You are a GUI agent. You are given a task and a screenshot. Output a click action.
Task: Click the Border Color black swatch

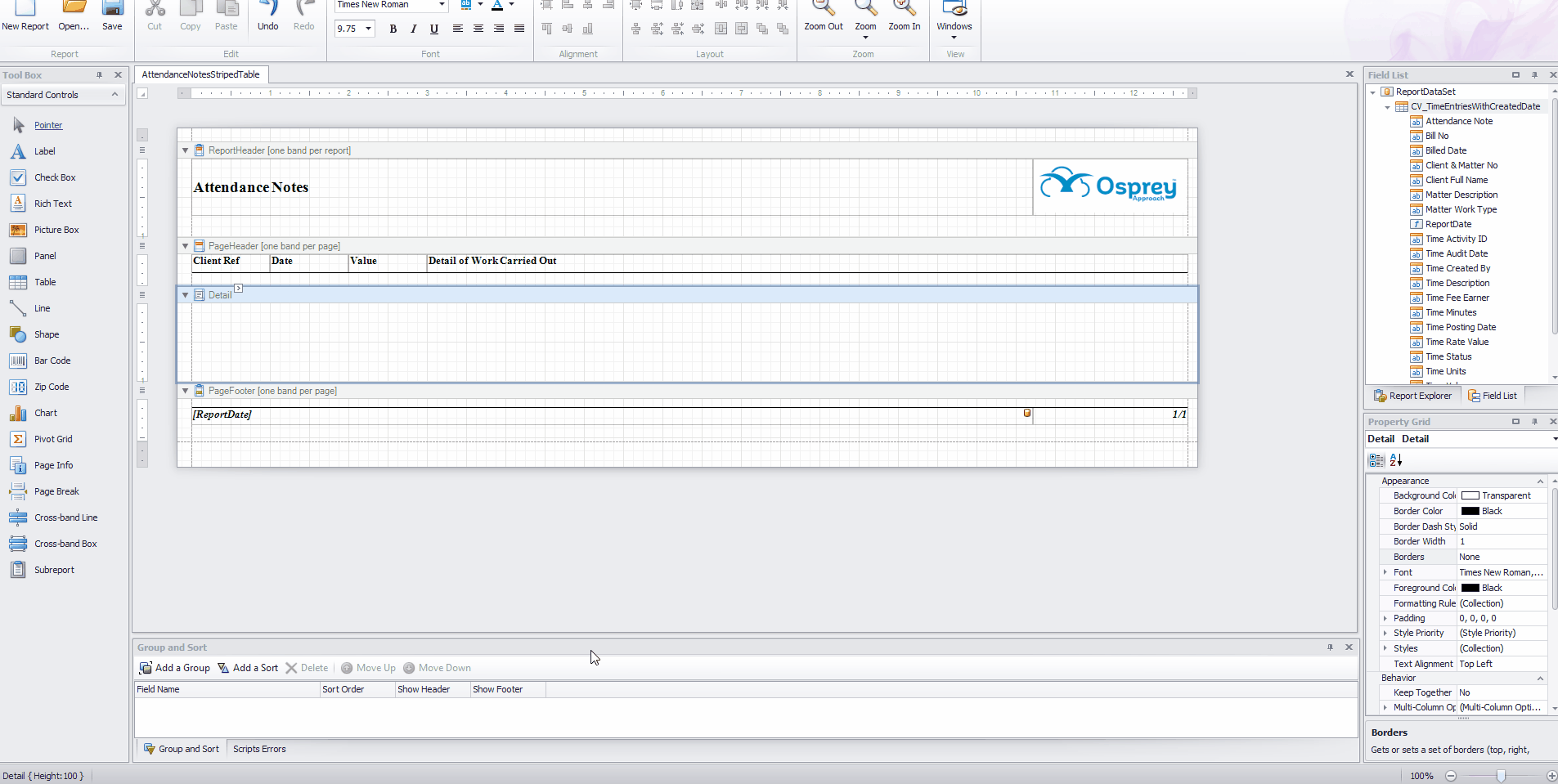coord(1470,511)
